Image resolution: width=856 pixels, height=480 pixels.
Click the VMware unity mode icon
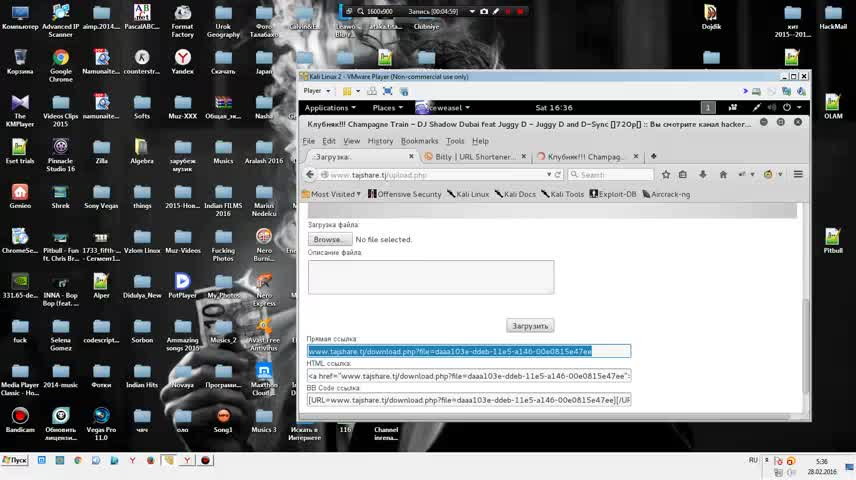pyautogui.click(x=404, y=91)
